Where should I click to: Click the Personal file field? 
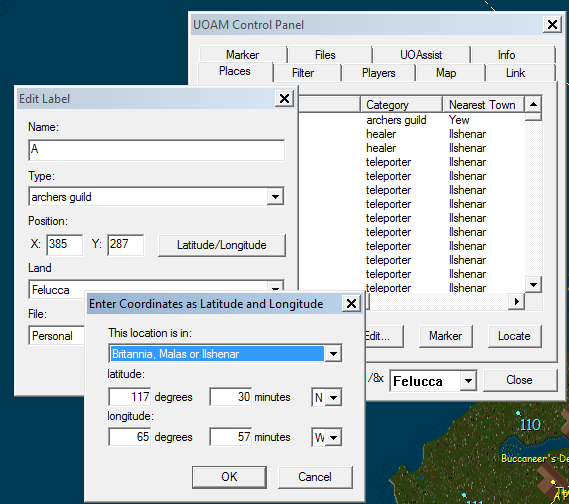57,335
